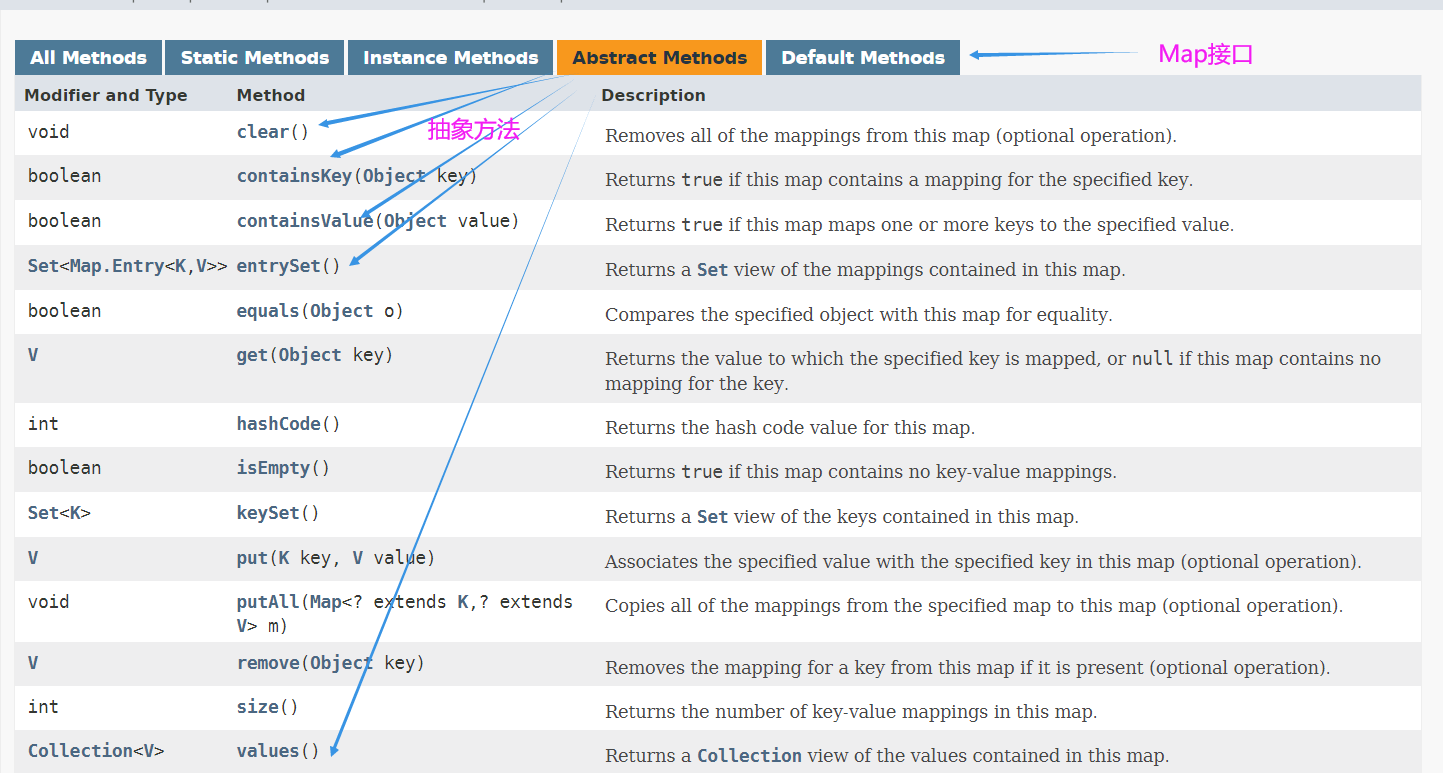This screenshot has width=1443, height=773.
Task: Click the Modifier and Type column header
Action: [106, 95]
